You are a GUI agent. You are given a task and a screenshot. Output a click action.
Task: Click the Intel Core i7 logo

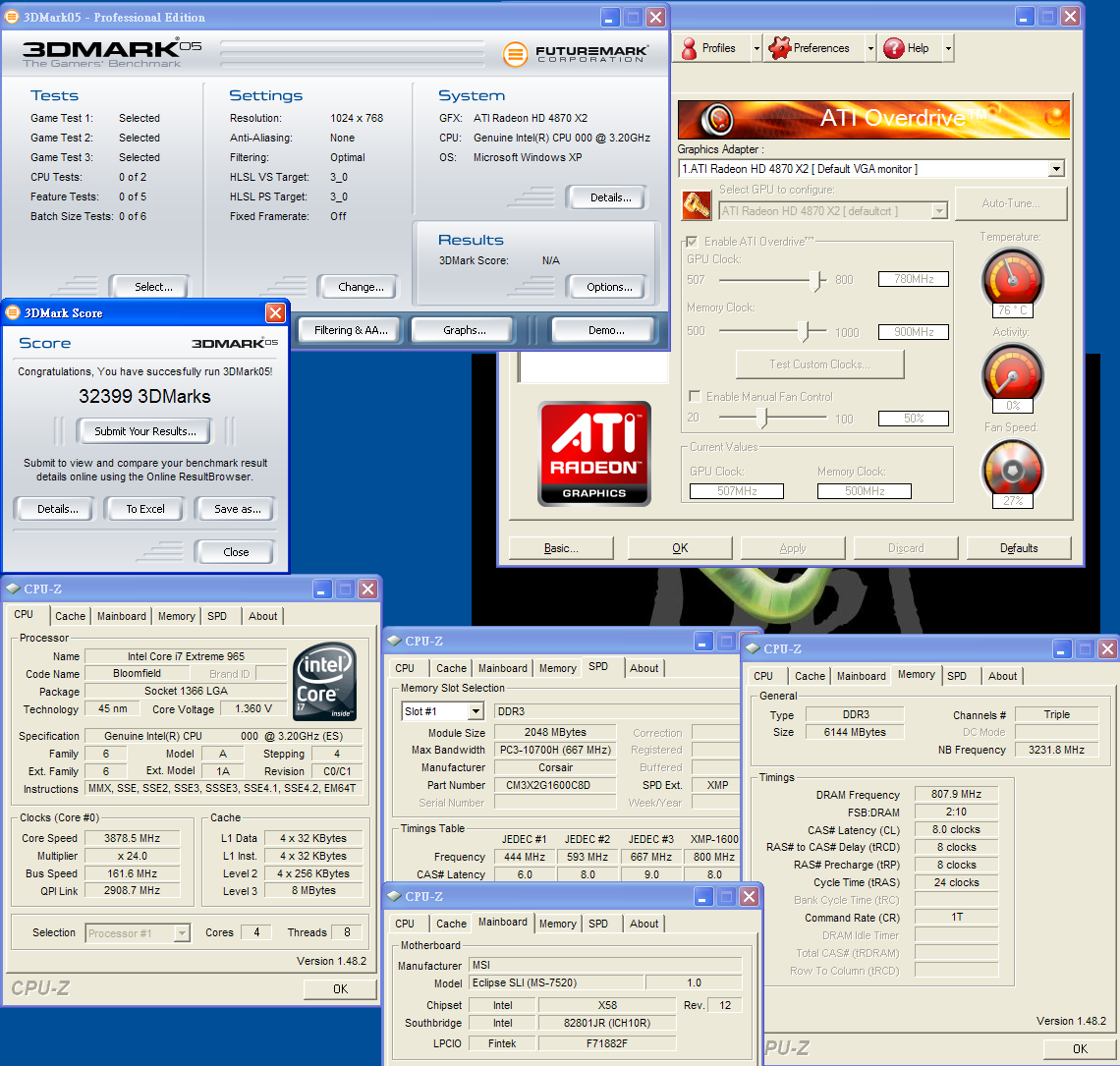point(325,683)
